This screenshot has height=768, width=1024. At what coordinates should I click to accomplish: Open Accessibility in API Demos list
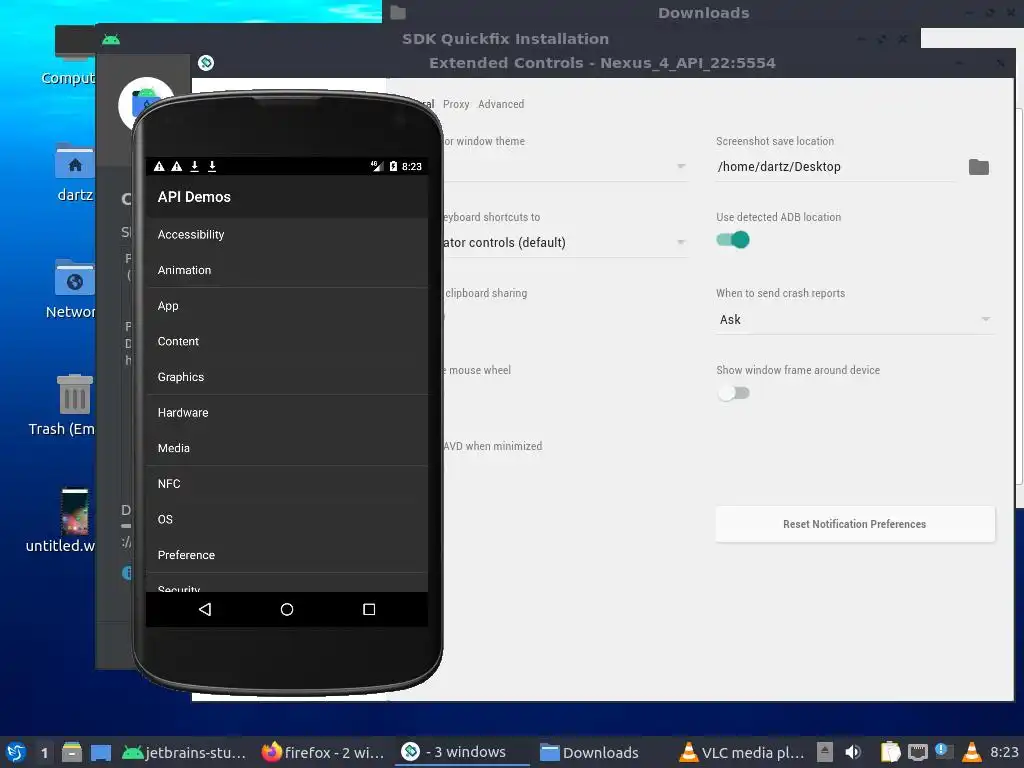(x=287, y=234)
